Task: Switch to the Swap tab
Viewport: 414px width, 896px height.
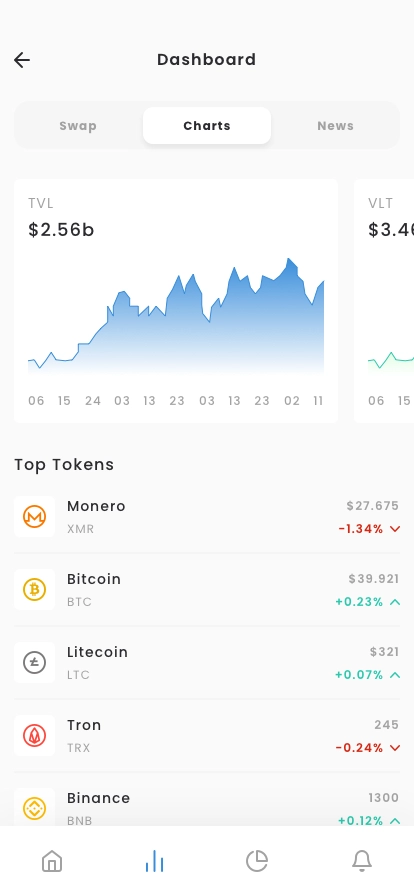Action: point(78,126)
